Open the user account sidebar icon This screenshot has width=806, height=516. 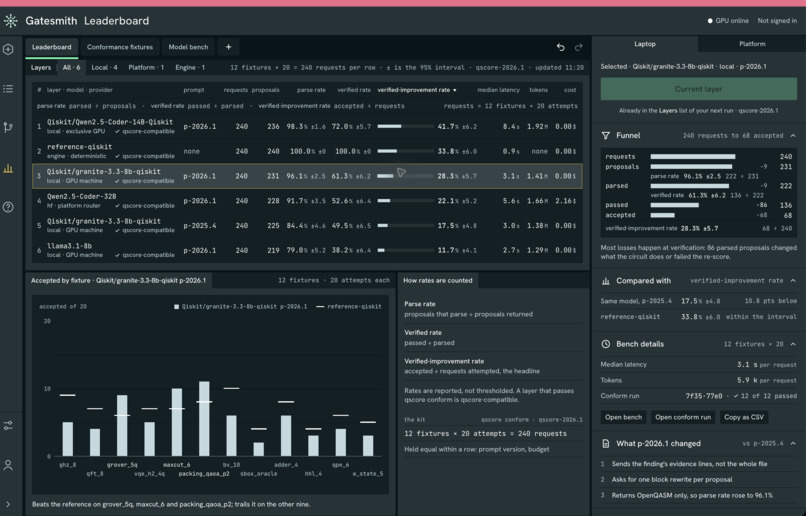(8, 465)
